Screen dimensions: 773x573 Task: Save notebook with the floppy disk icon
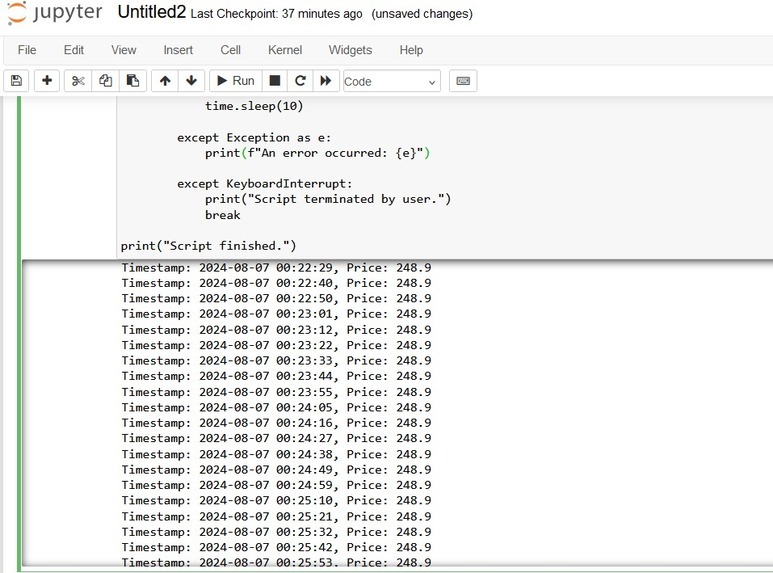[x=16, y=81]
